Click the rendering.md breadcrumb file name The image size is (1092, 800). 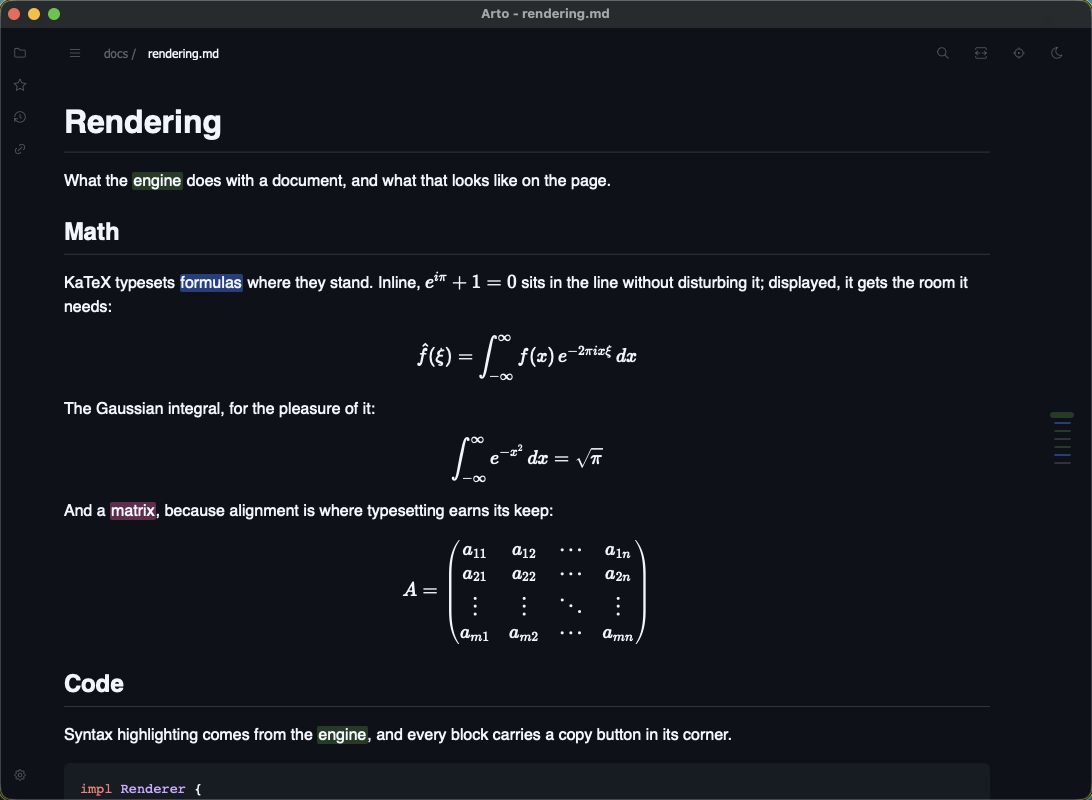(x=183, y=54)
